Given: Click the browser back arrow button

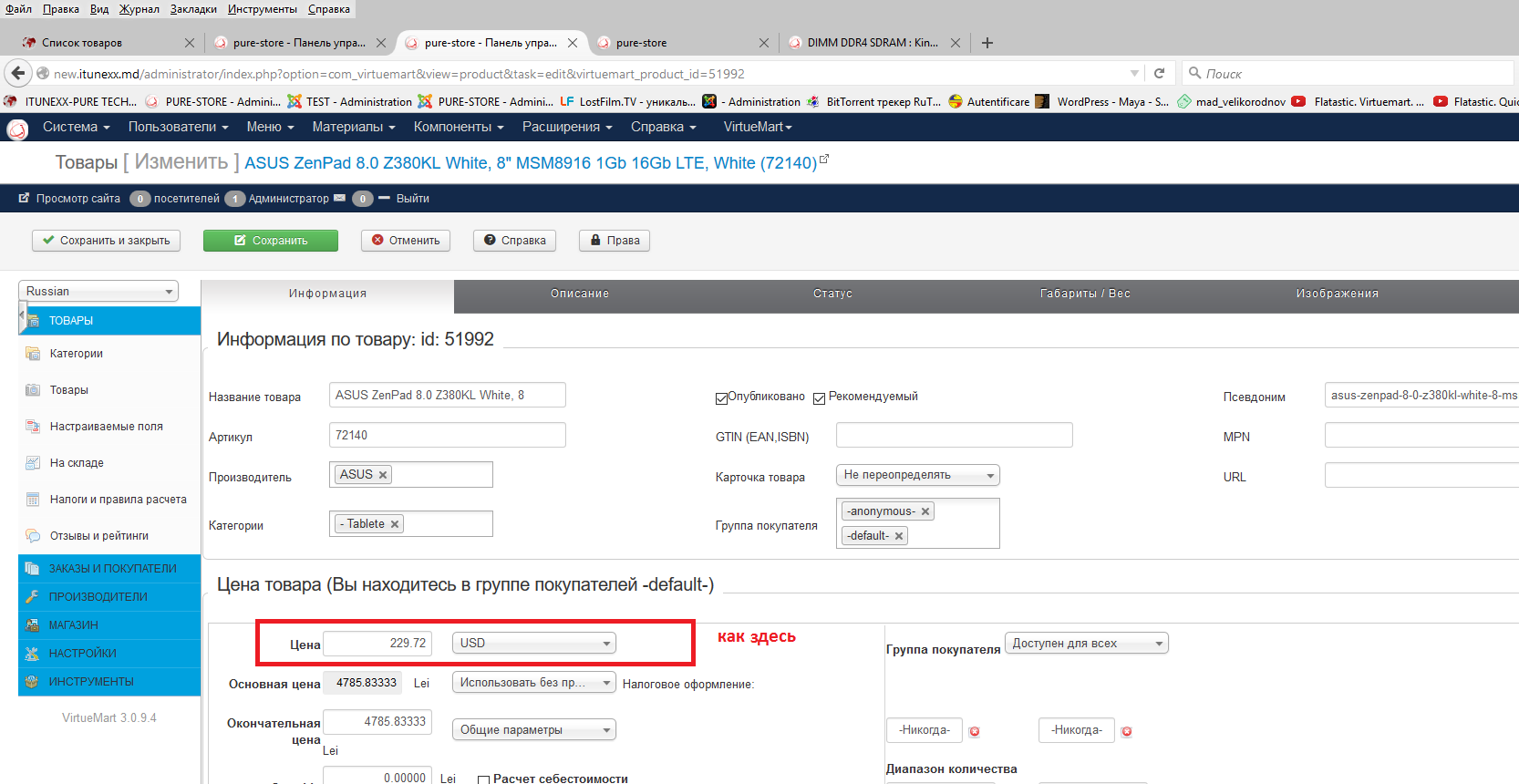Looking at the screenshot, I should (x=18, y=73).
